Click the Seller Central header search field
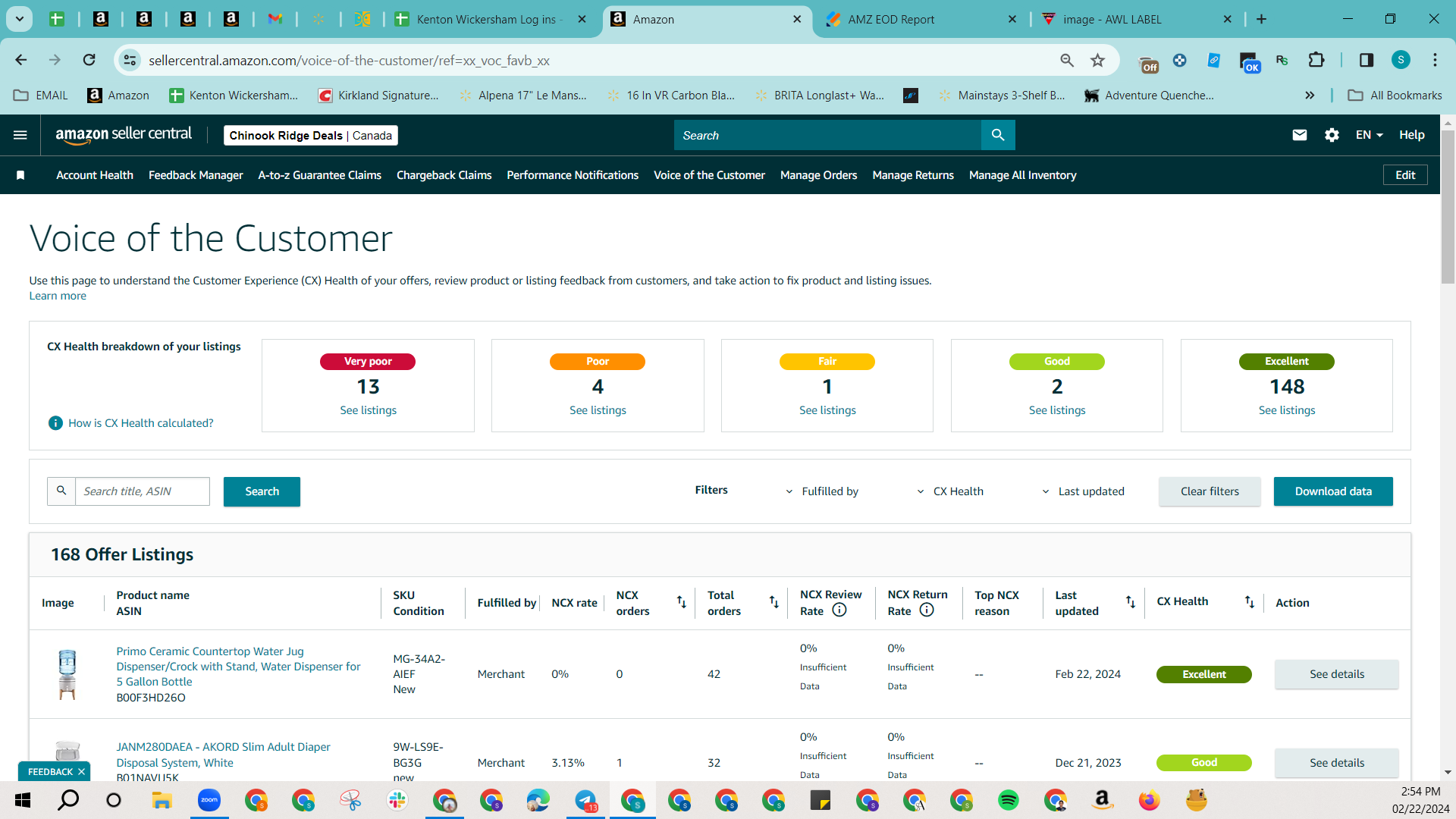The image size is (1456, 819). point(827,135)
